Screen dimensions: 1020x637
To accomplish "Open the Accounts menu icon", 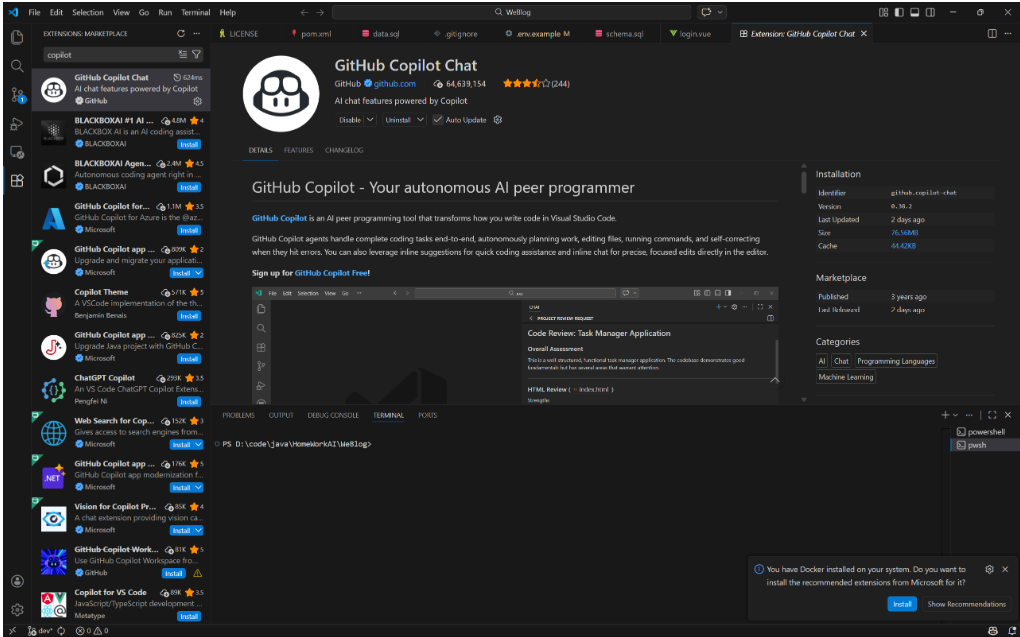I will (x=17, y=581).
